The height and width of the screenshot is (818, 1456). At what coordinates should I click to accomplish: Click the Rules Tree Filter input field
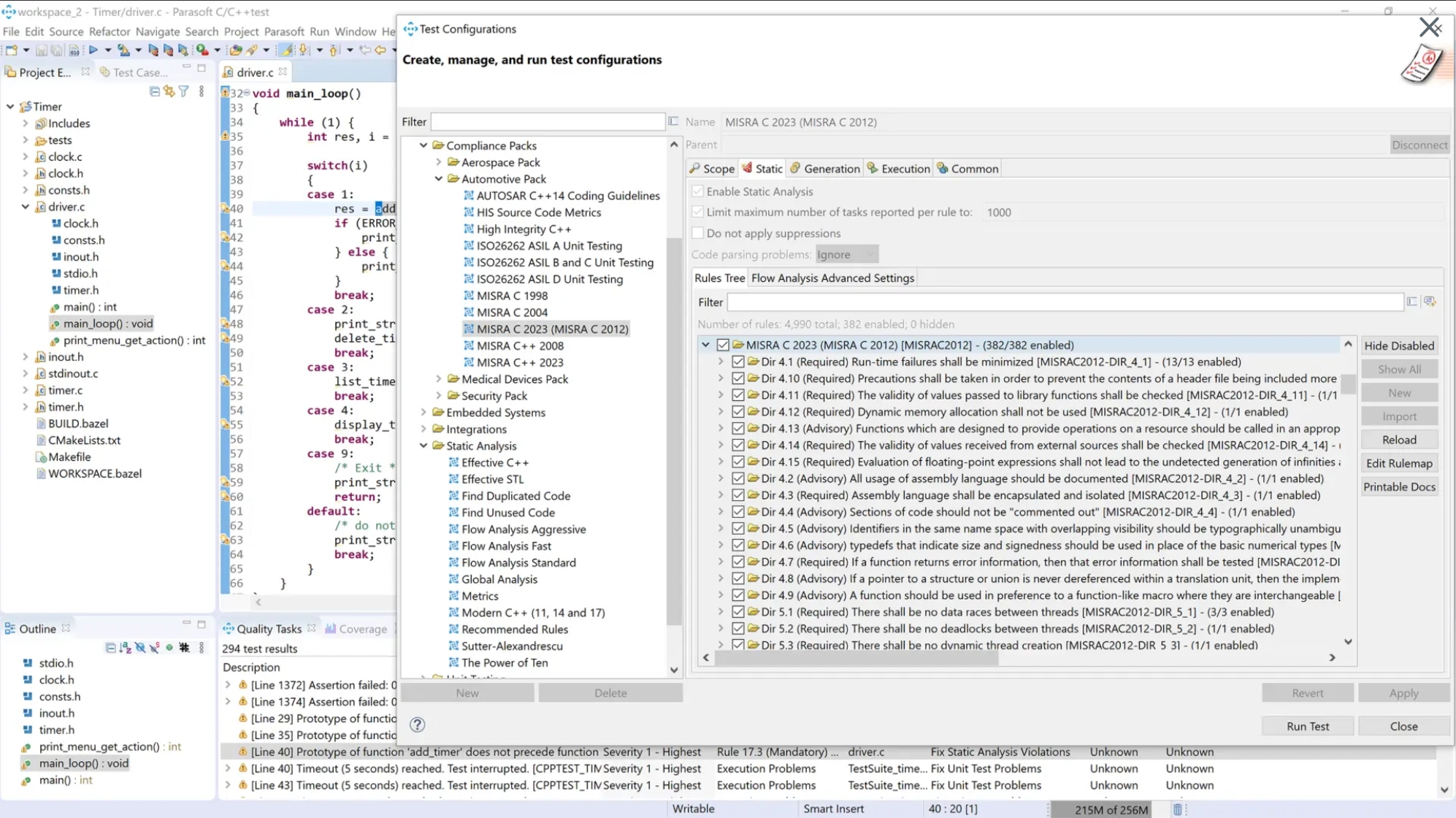1065,302
